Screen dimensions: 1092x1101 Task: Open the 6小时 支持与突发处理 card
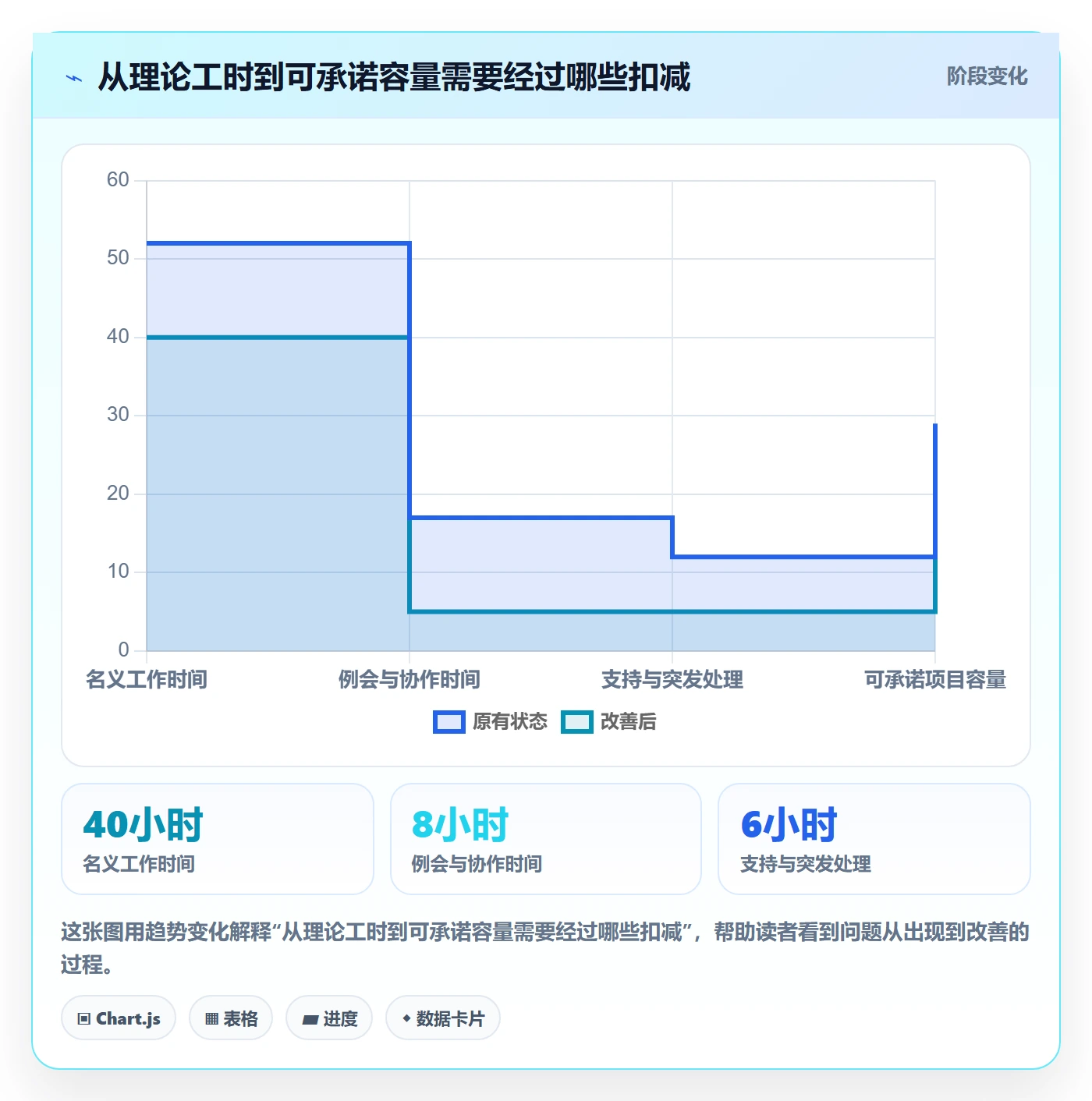(874, 839)
